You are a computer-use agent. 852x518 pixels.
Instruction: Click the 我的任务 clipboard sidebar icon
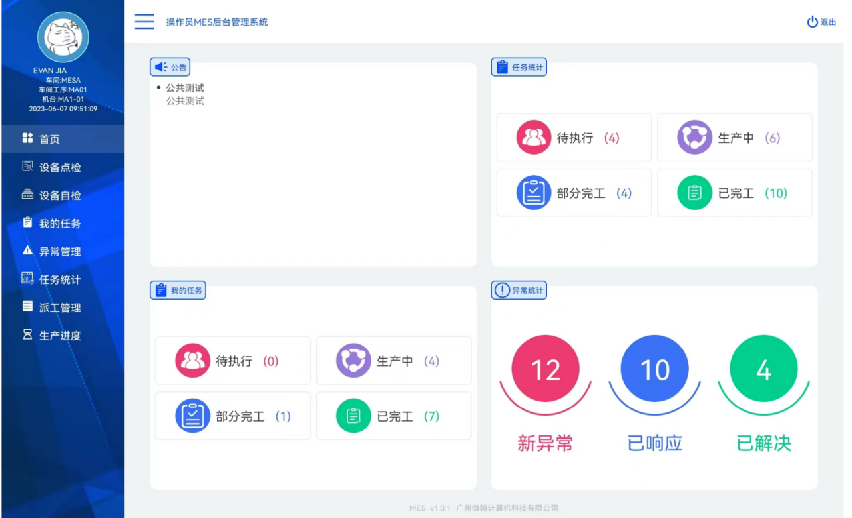point(28,222)
